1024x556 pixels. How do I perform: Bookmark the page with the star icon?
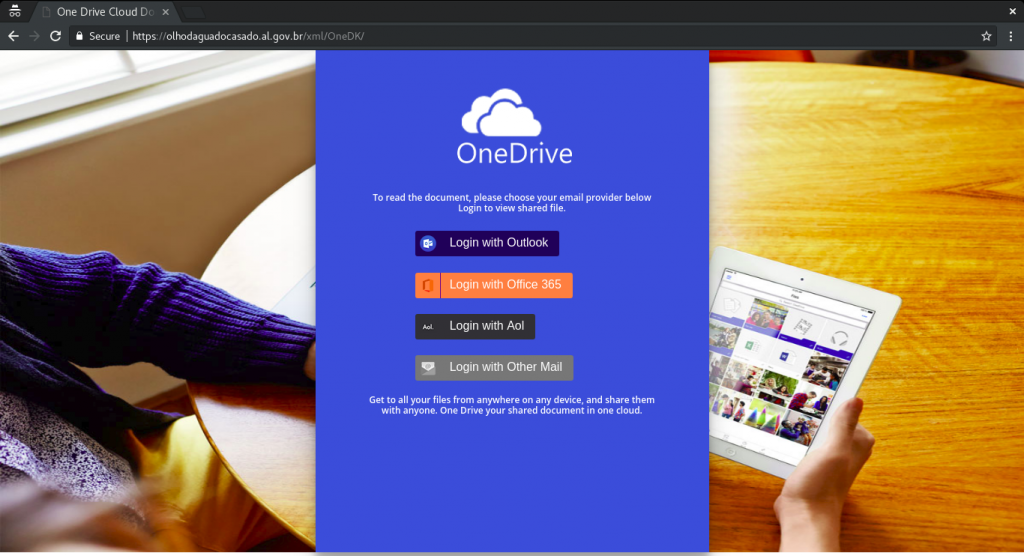[986, 36]
